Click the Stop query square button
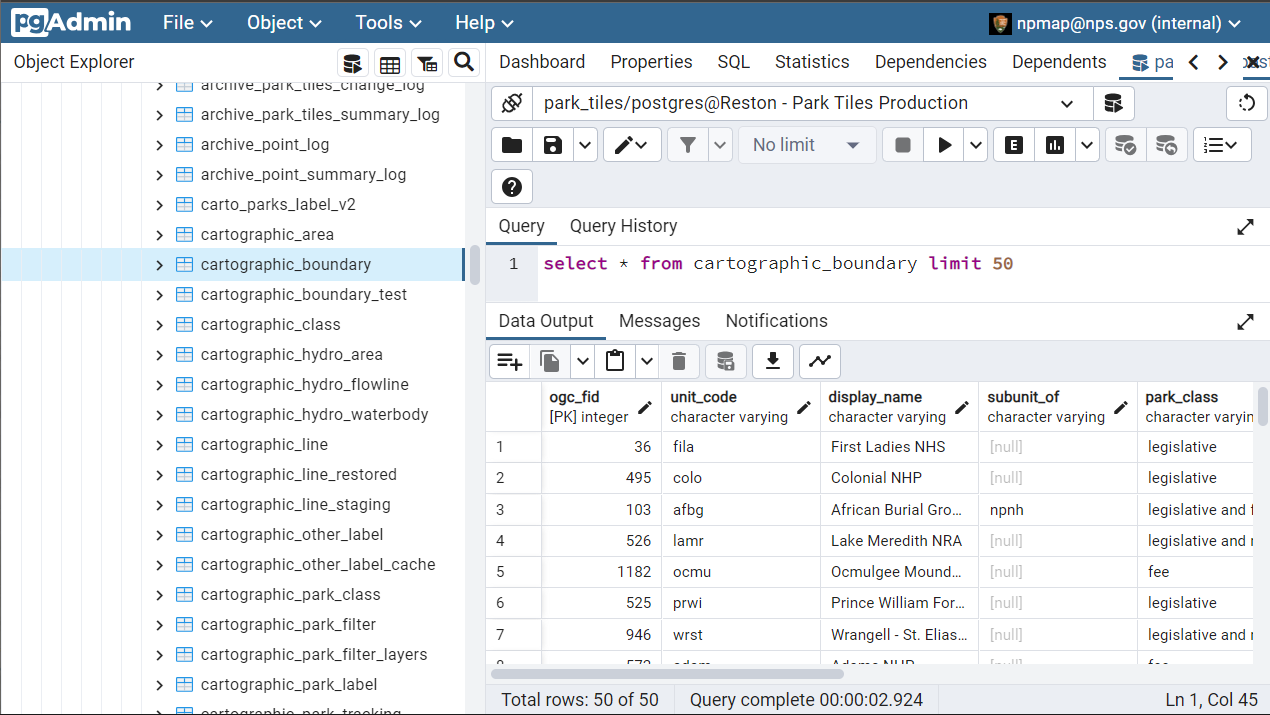 [x=903, y=145]
